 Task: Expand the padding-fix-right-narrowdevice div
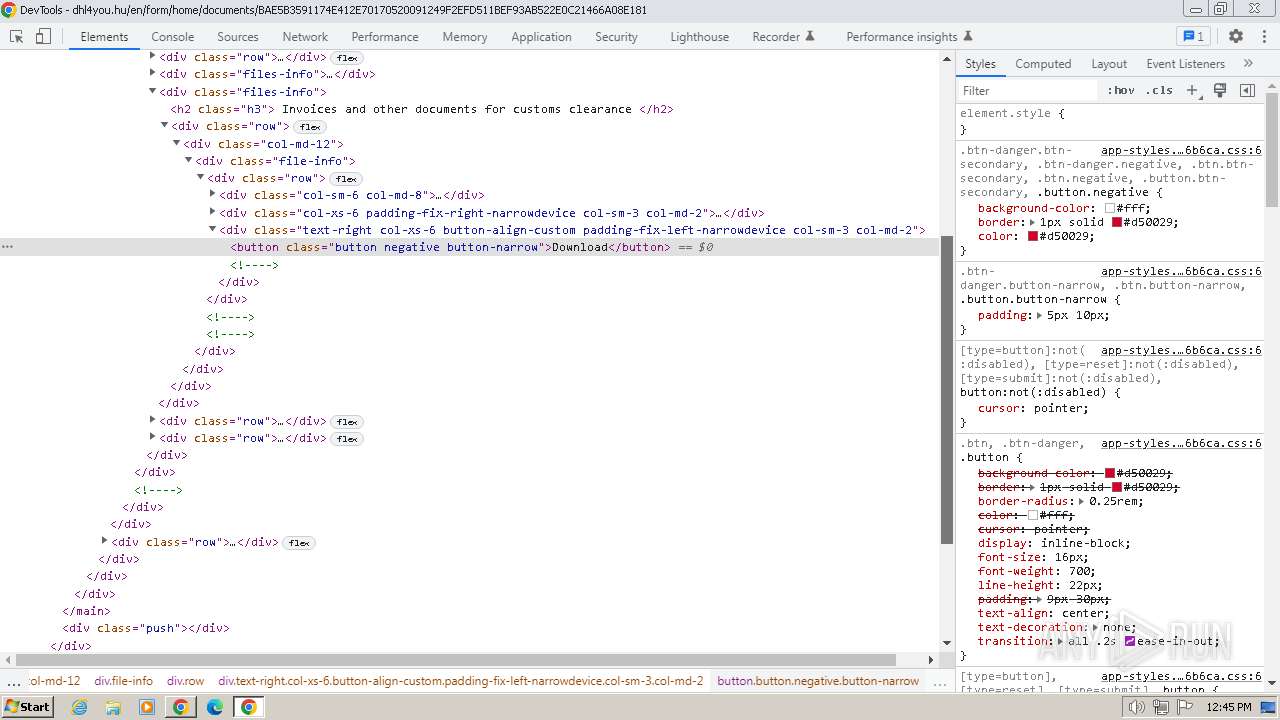pyautogui.click(x=212, y=212)
